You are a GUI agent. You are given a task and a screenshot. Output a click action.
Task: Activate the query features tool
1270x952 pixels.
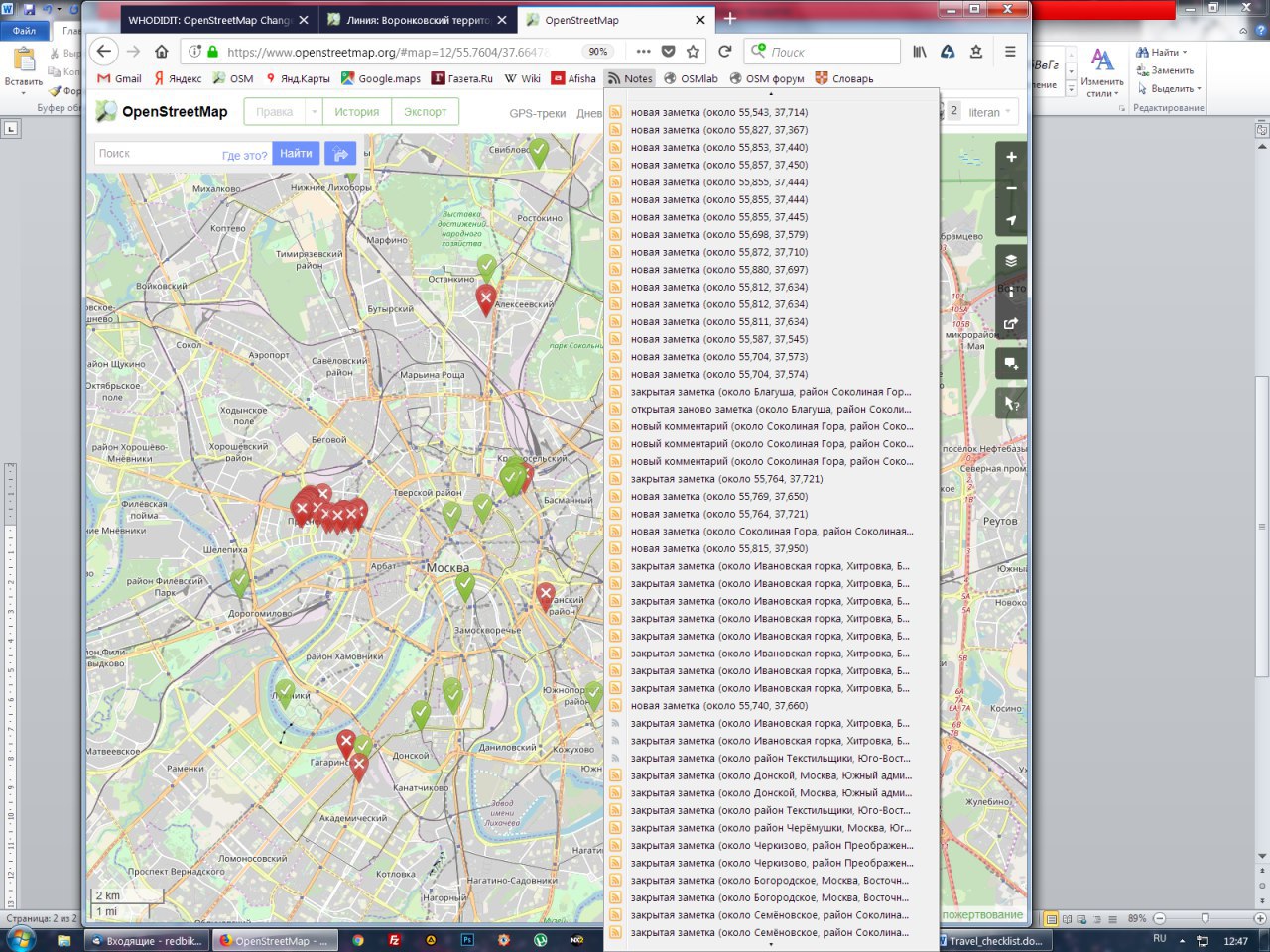1011,403
